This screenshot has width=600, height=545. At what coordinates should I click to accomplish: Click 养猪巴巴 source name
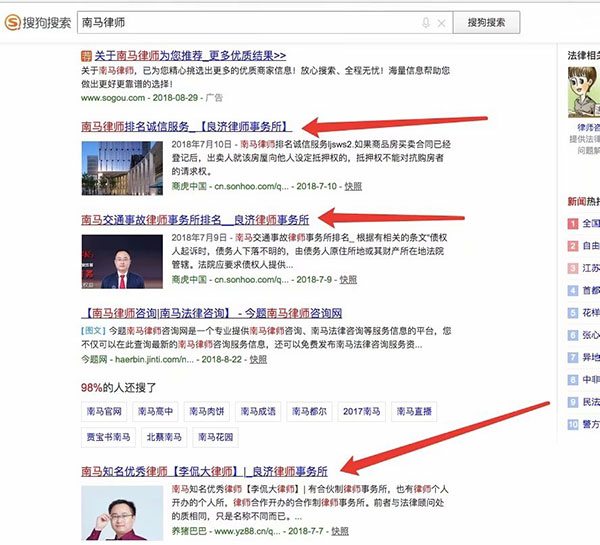[189, 531]
